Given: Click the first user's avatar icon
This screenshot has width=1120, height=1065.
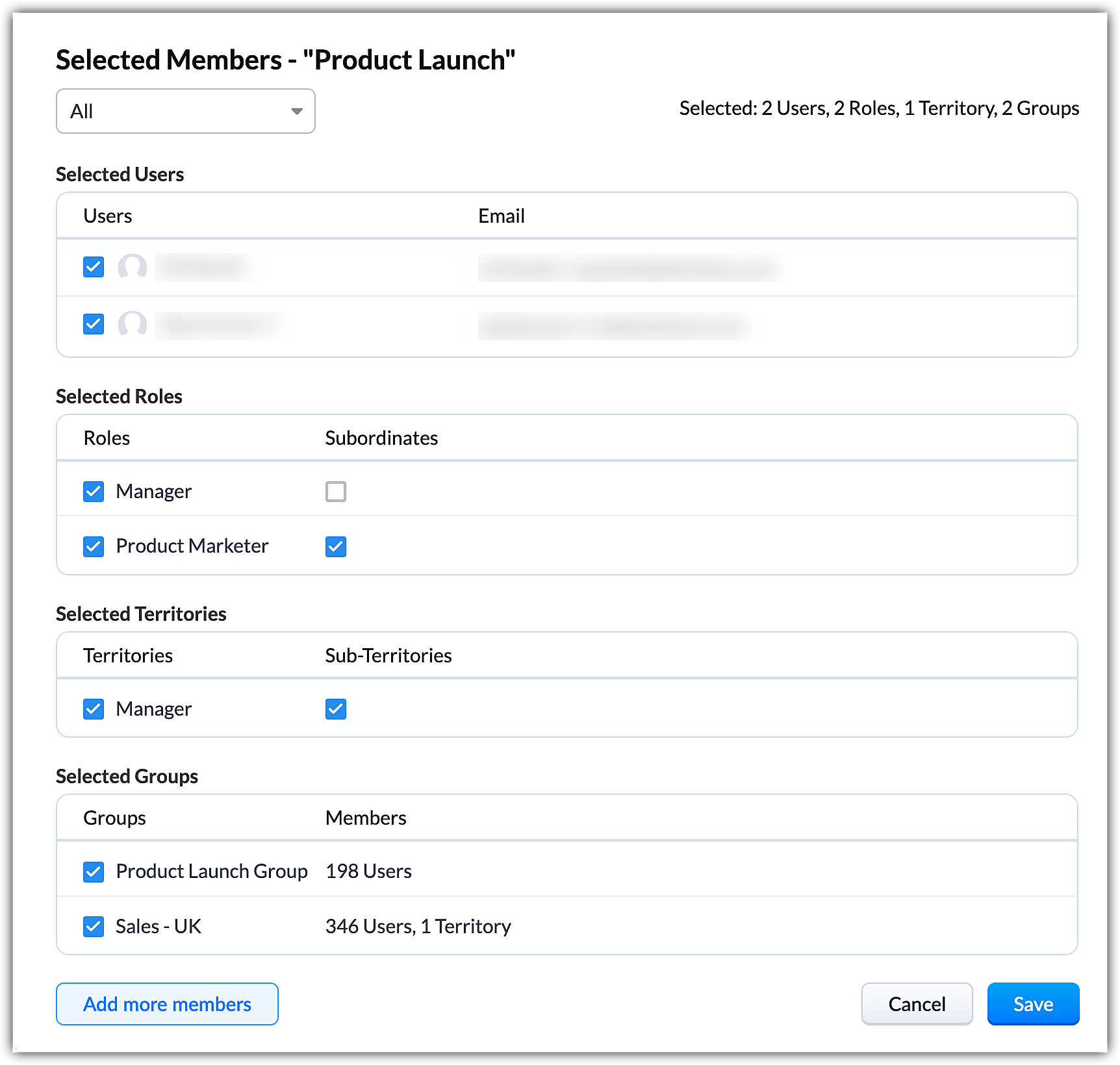Looking at the screenshot, I should coord(133,267).
